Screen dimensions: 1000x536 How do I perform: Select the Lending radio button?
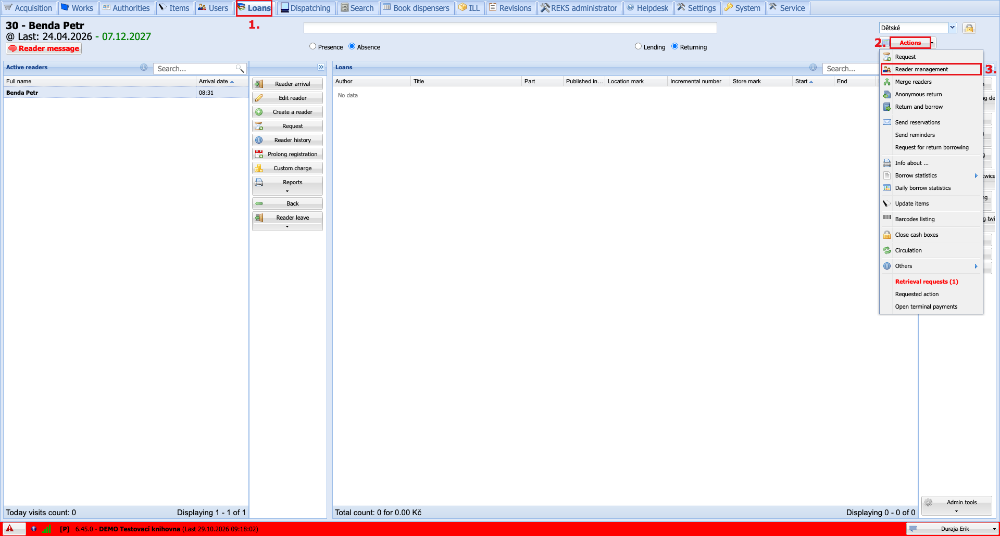pos(638,47)
